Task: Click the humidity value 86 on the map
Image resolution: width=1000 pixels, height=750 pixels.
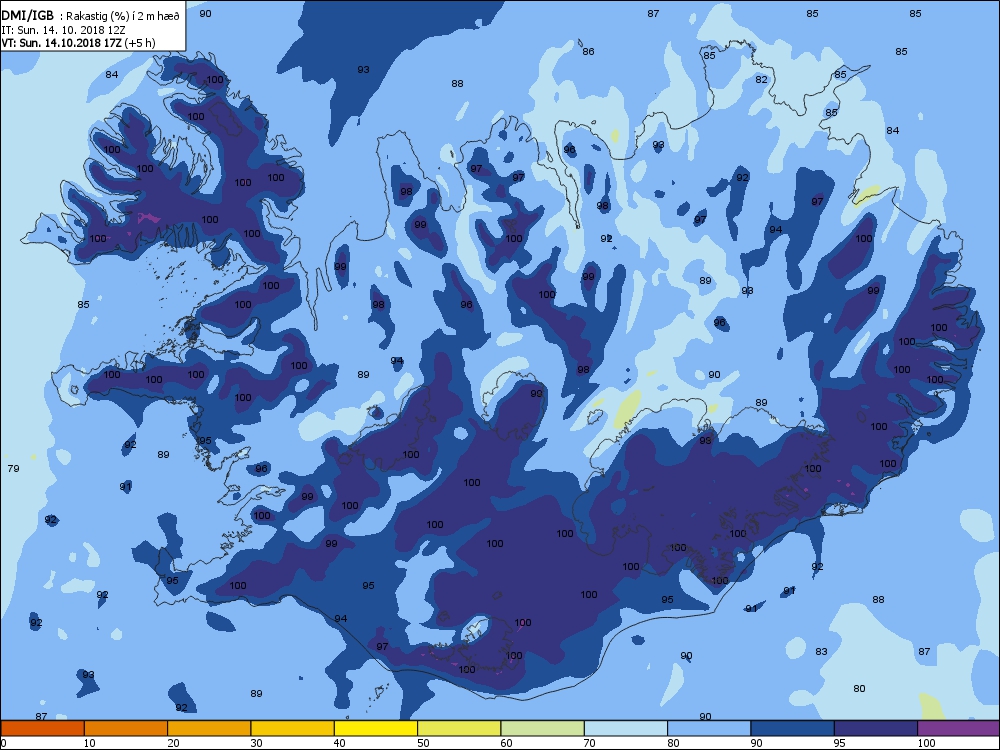Action: coord(588,51)
